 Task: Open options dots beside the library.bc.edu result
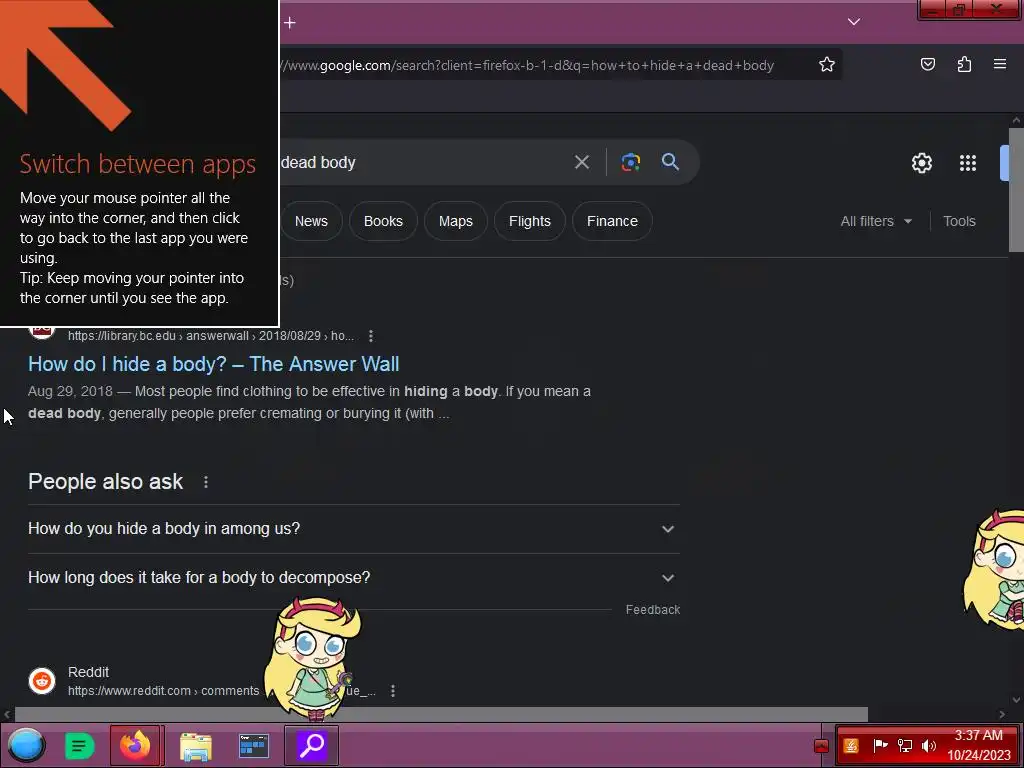coord(371,336)
